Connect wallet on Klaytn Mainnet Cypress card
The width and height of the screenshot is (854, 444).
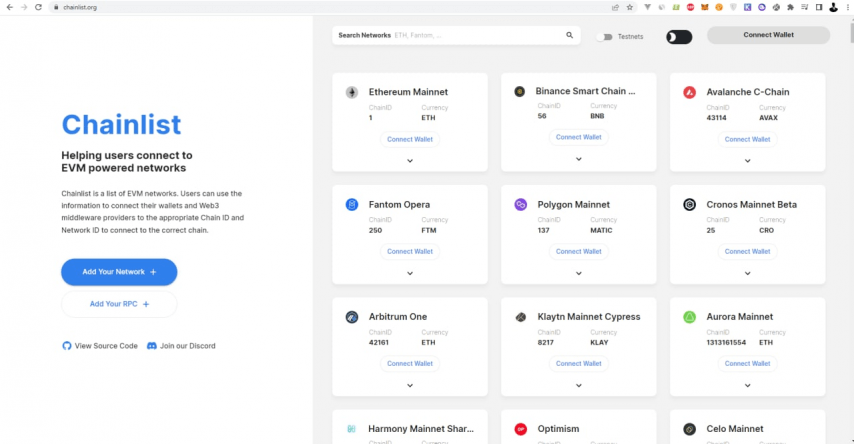point(578,364)
